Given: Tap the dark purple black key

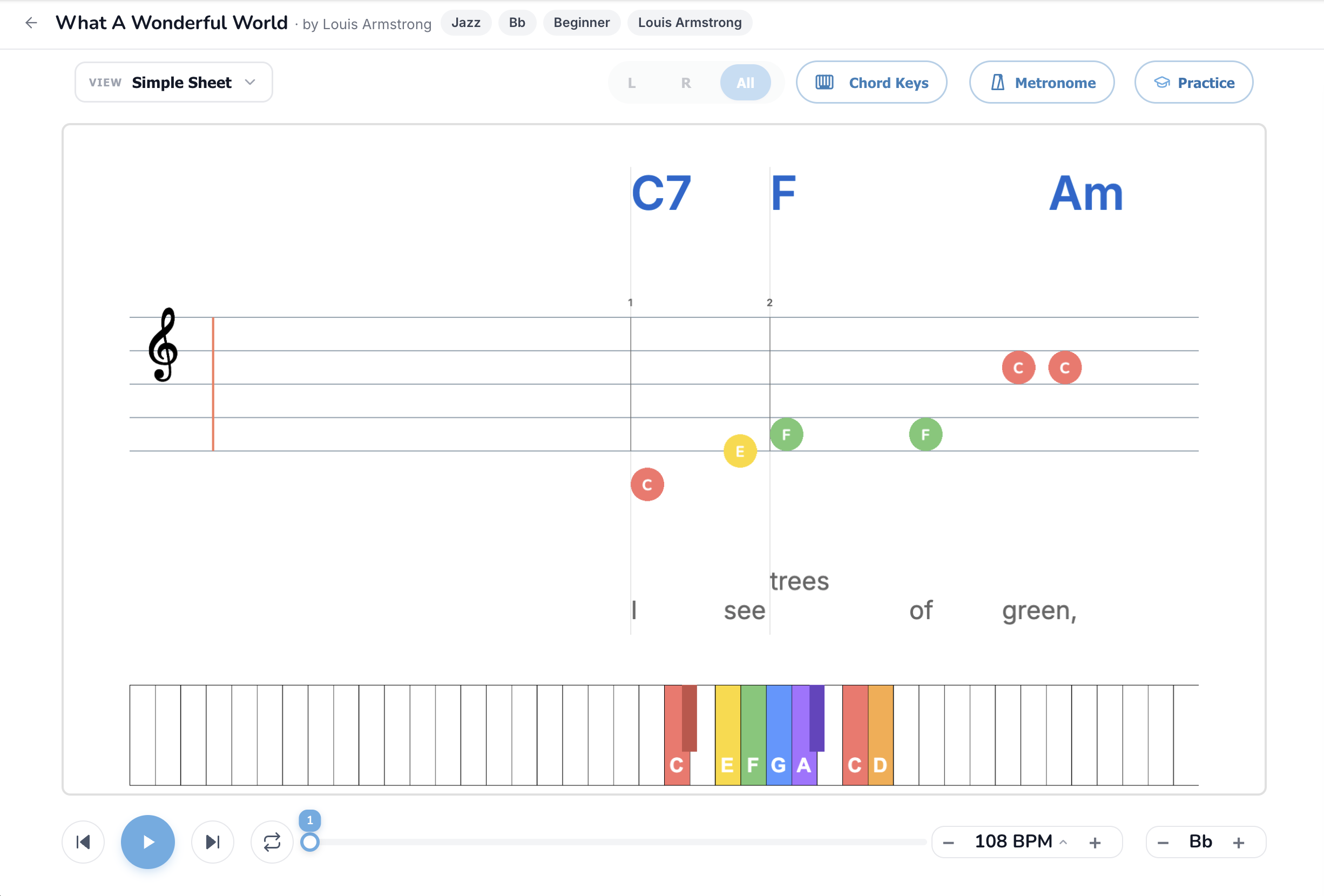Looking at the screenshot, I should click(816, 718).
